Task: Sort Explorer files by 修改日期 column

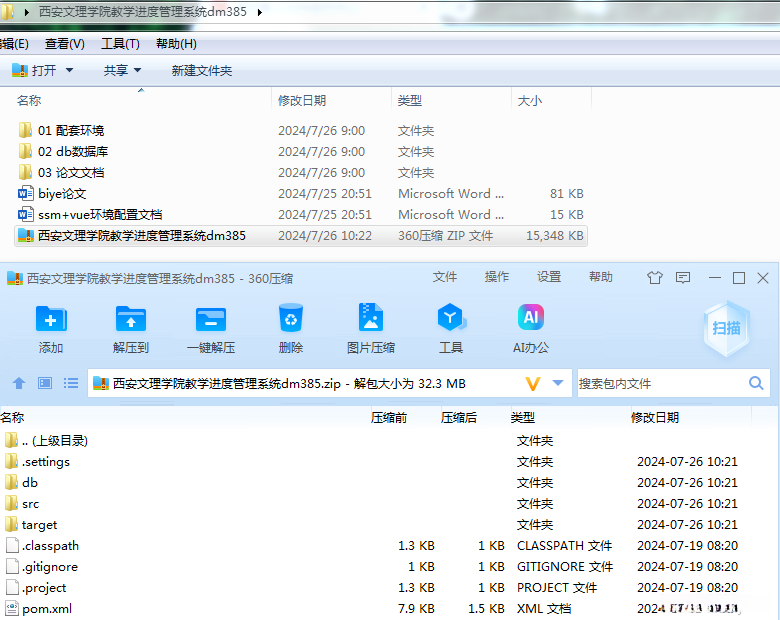Action: tap(302, 101)
